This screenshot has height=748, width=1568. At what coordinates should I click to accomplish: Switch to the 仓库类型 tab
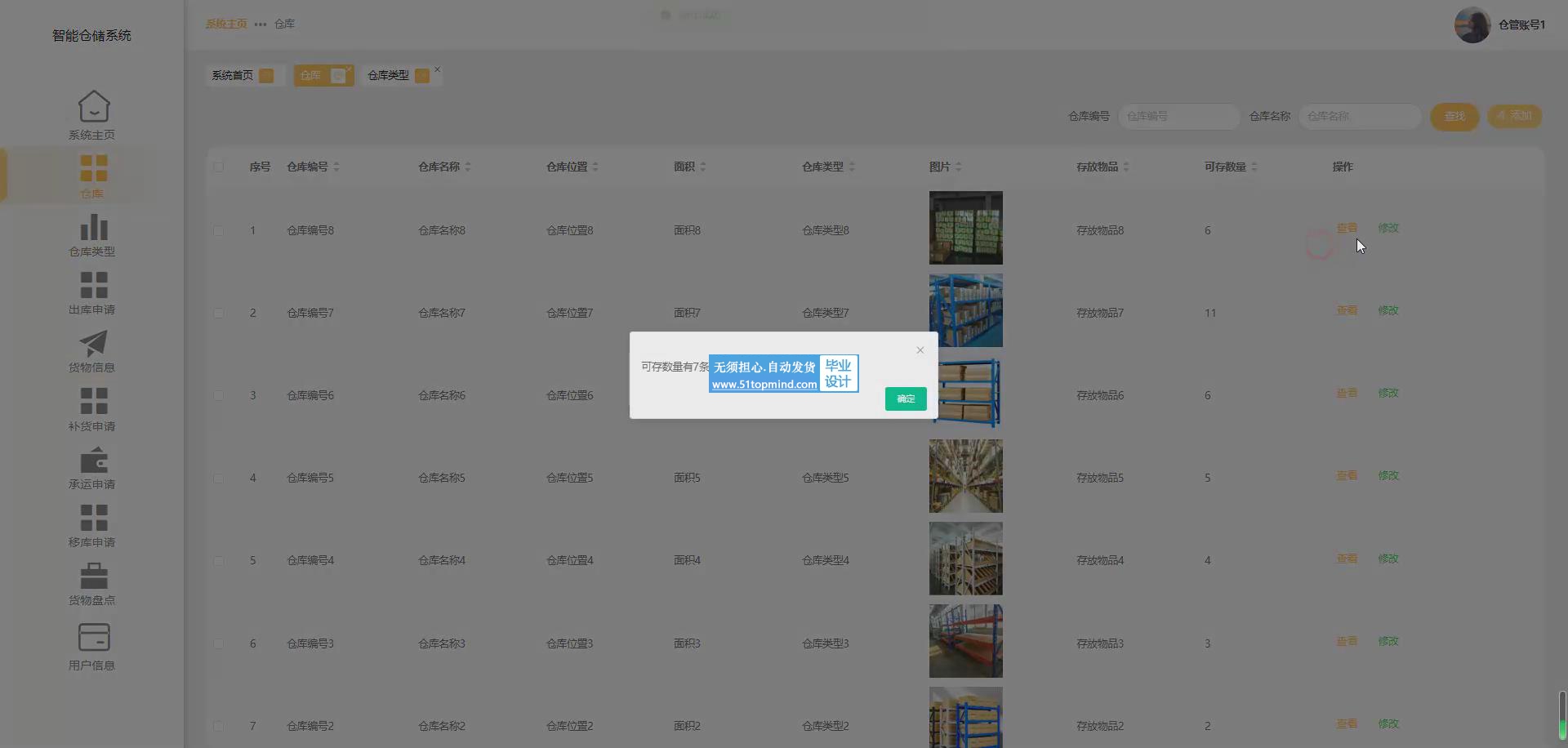click(388, 75)
